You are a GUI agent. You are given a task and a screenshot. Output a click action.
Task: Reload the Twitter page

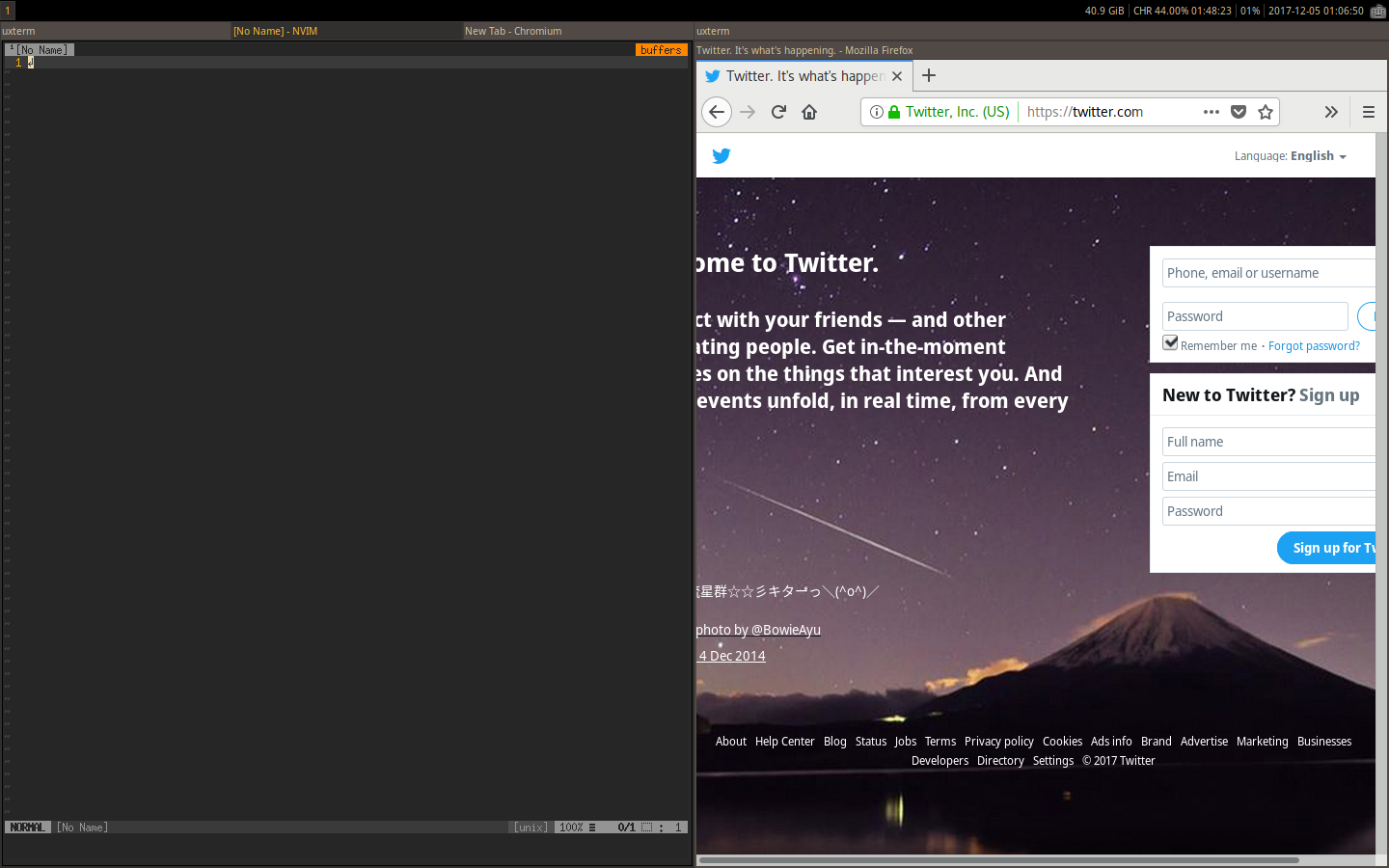[778, 112]
